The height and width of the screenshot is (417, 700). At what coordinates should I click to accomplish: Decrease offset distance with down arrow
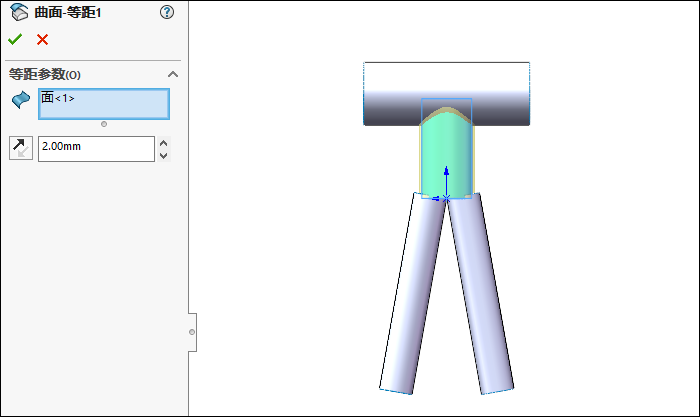(x=163, y=155)
